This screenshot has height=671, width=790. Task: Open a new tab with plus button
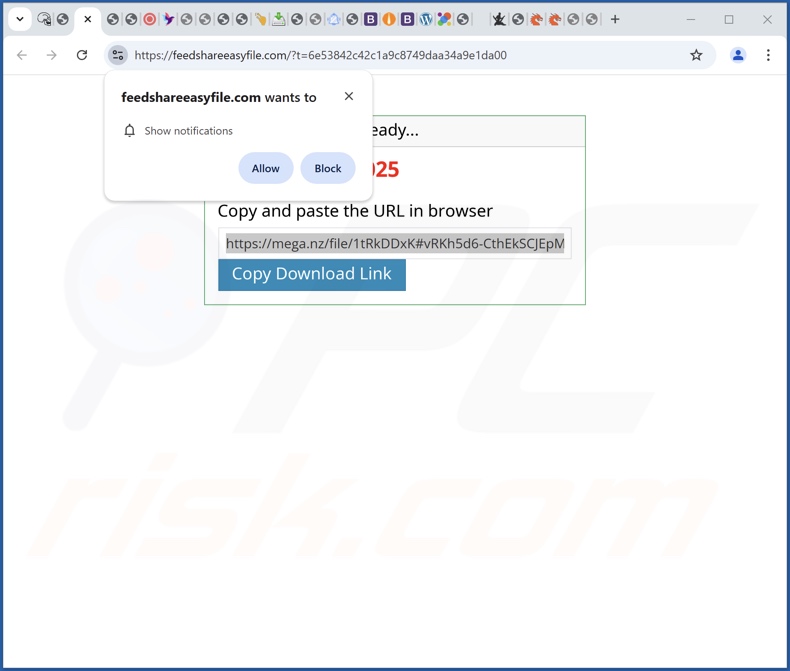coord(615,19)
